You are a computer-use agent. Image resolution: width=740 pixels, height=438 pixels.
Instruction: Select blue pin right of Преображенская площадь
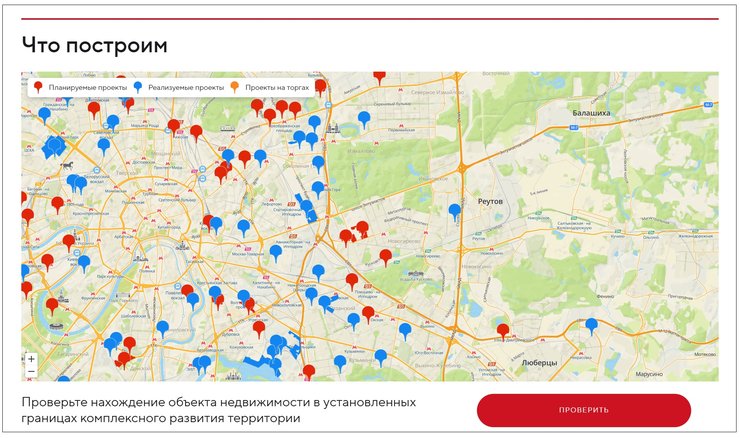(315, 123)
